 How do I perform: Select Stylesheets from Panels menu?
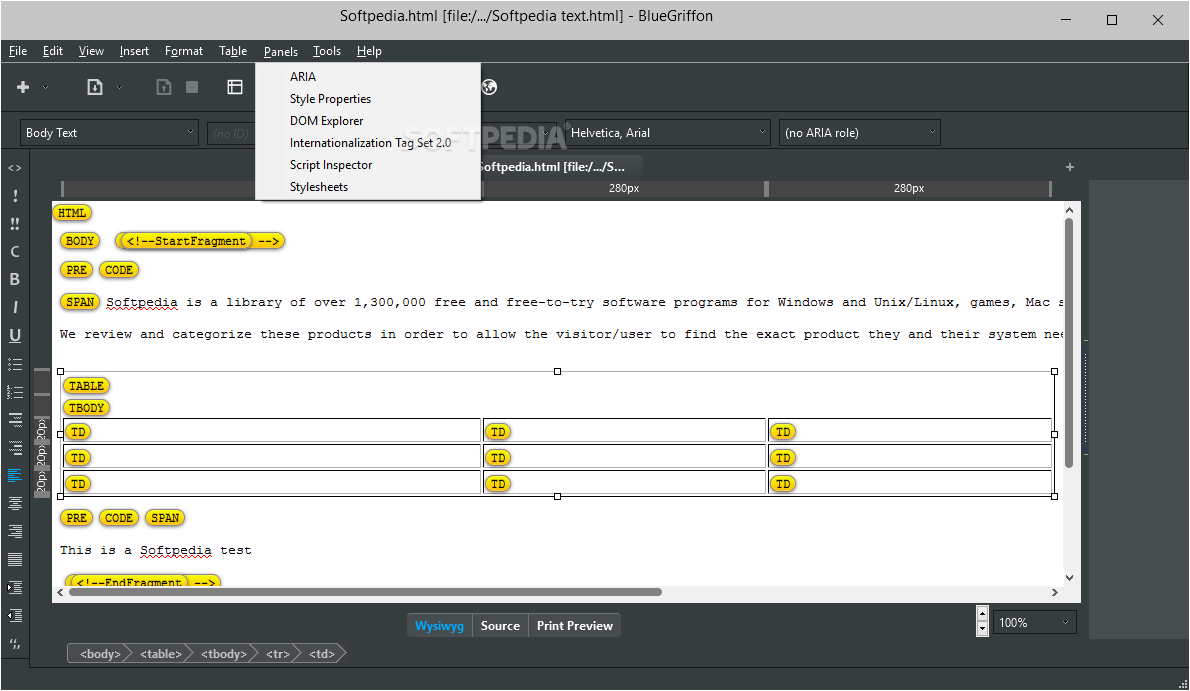pos(368,187)
